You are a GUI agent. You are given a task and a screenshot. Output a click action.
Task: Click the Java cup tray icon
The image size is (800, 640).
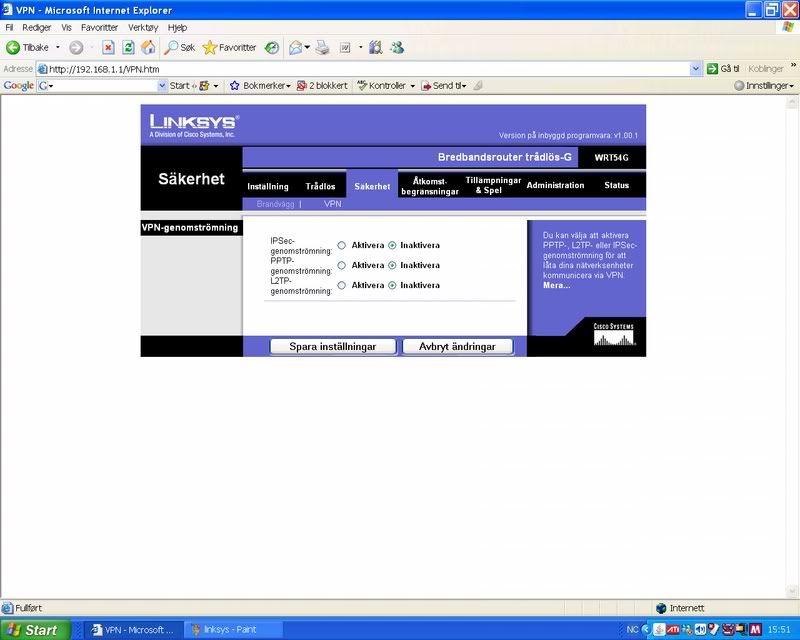pos(659,629)
